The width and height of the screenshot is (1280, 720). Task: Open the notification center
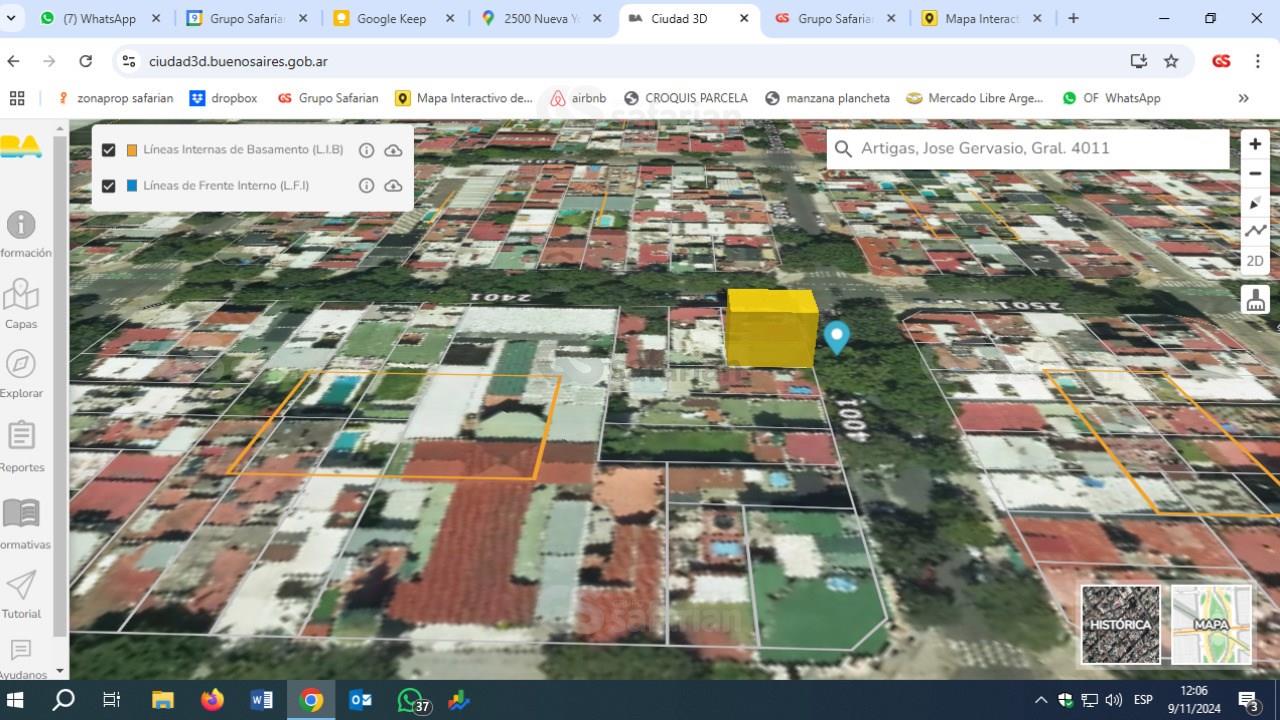coord(1250,700)
